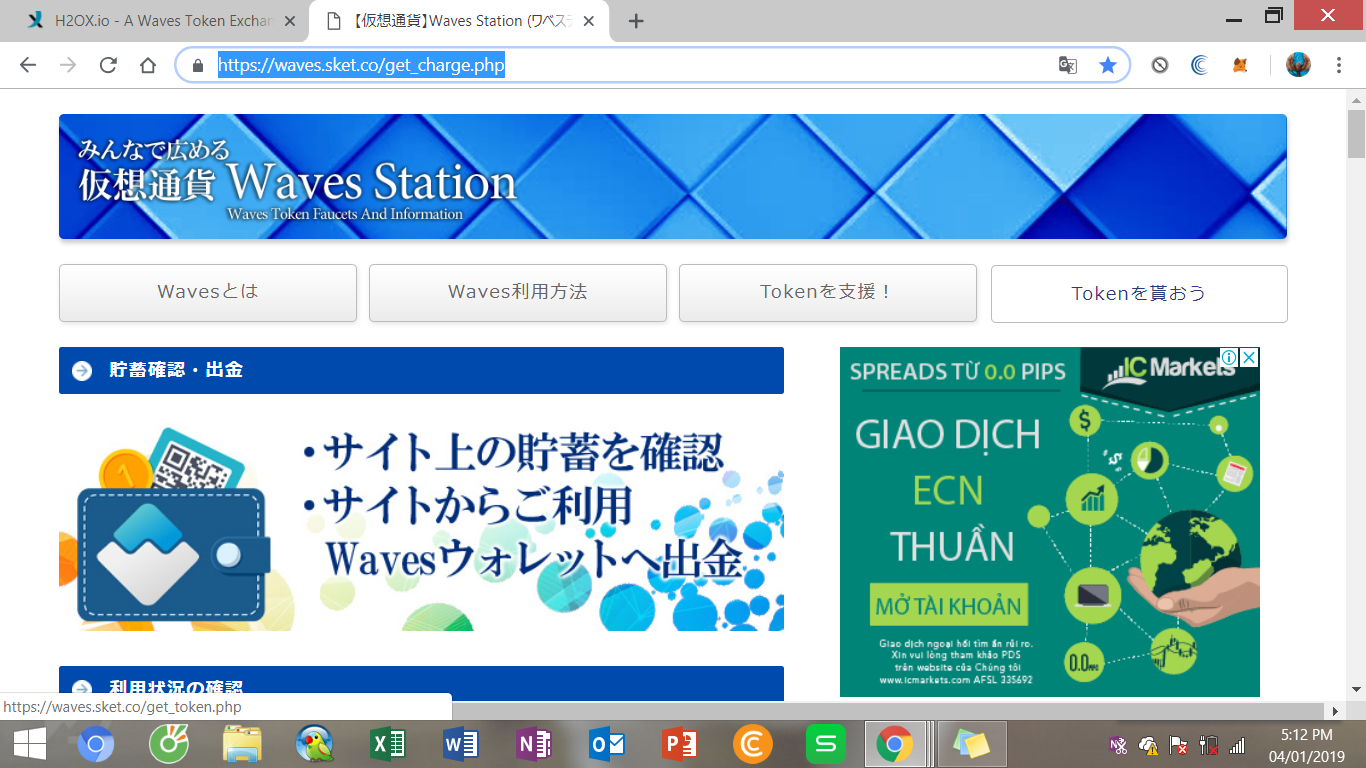This screenshot has height=768, width=1366.
Task: Open the Chrome three-dot menu
Action: (1338, 64)
